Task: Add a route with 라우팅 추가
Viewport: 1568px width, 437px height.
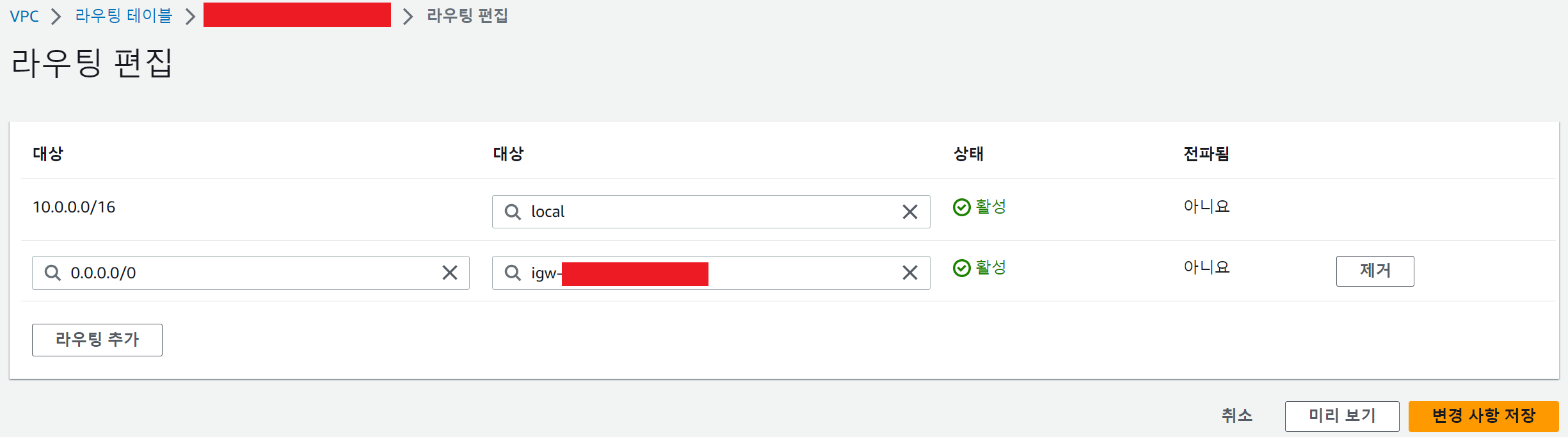Action: [x=97, y=340]
